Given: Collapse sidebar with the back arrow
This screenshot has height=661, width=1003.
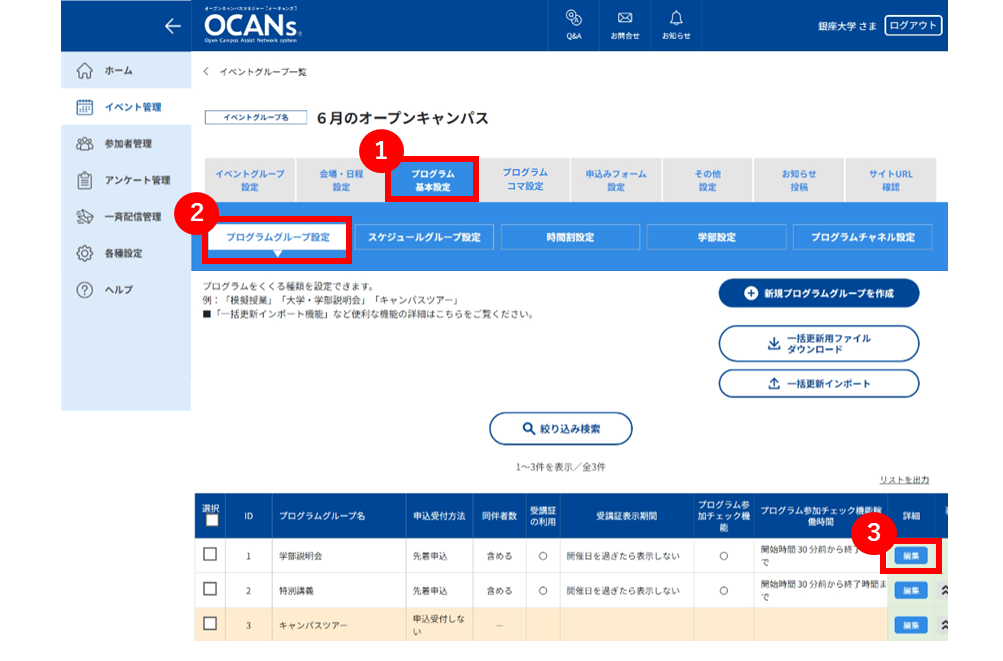Looking at the screenshot, I should tap(172, 26).
